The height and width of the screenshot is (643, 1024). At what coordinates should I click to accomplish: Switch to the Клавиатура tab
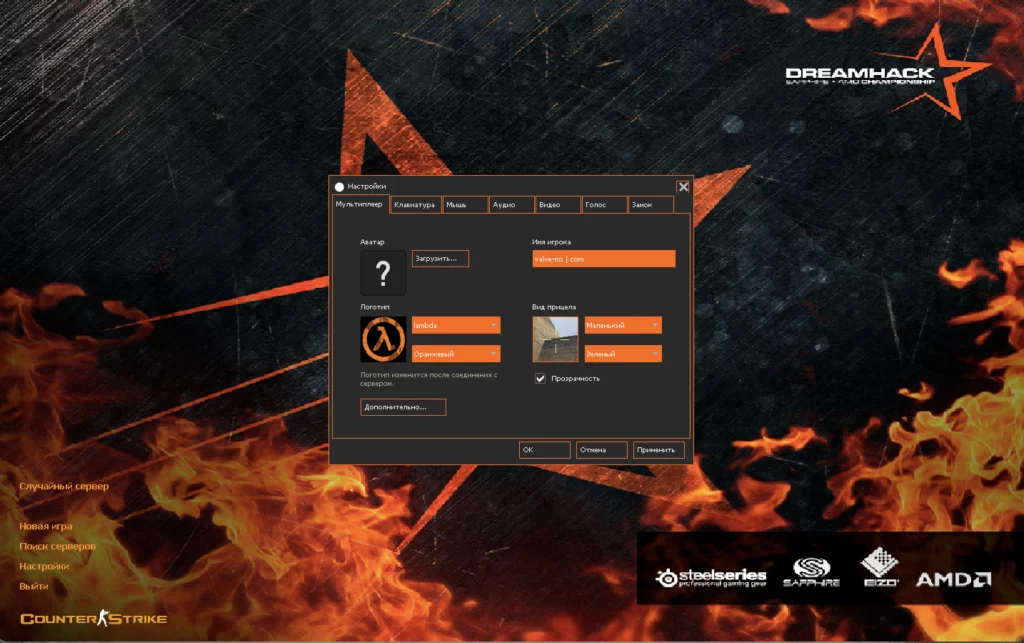pyautogui.click(x=415, y=204)
